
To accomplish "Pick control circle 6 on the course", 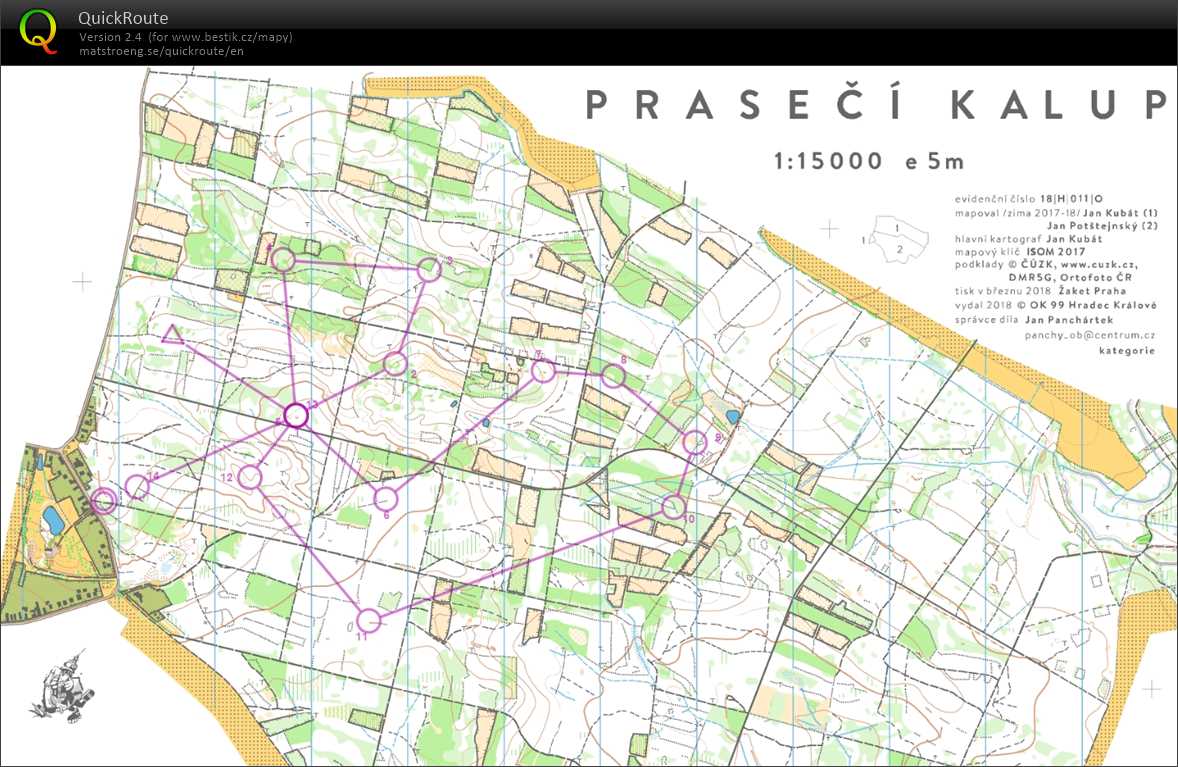I will coord(385,497).
